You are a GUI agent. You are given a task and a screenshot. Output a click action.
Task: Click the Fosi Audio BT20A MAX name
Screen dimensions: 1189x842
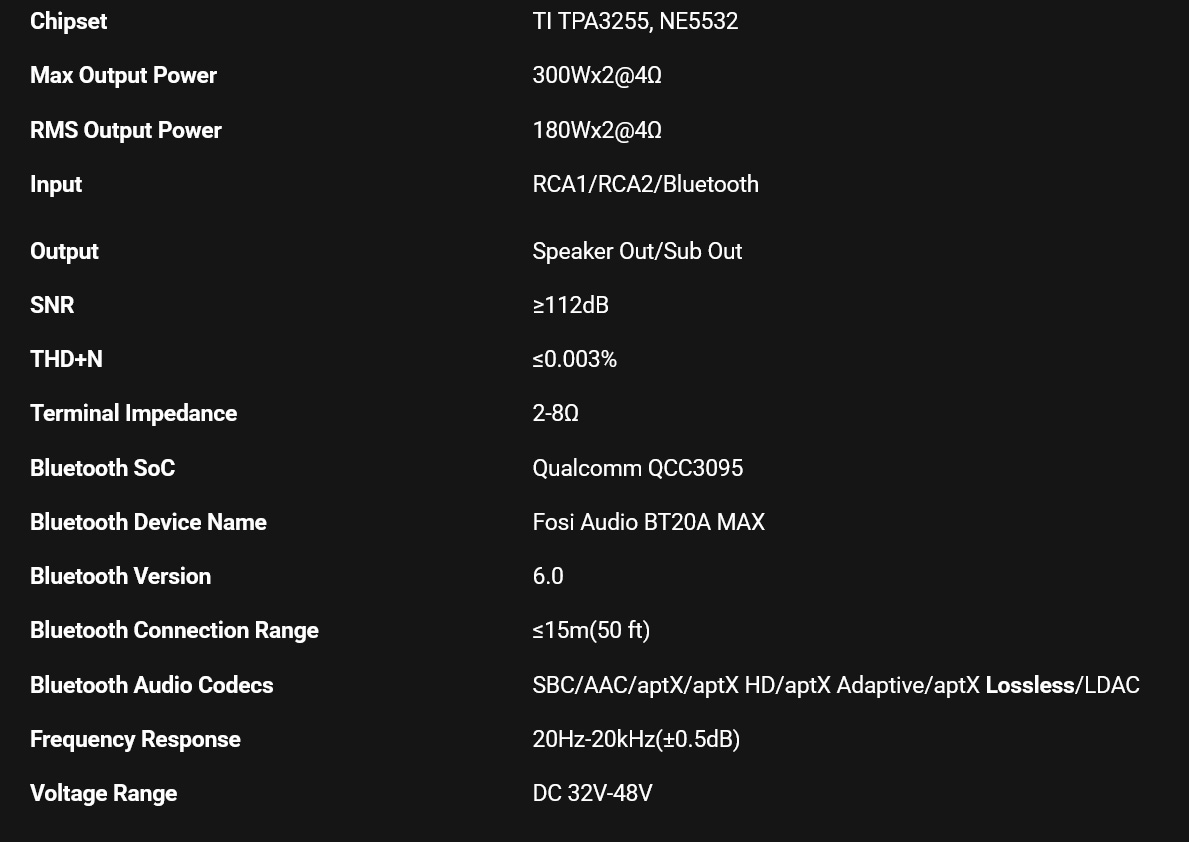coord(648,522)
